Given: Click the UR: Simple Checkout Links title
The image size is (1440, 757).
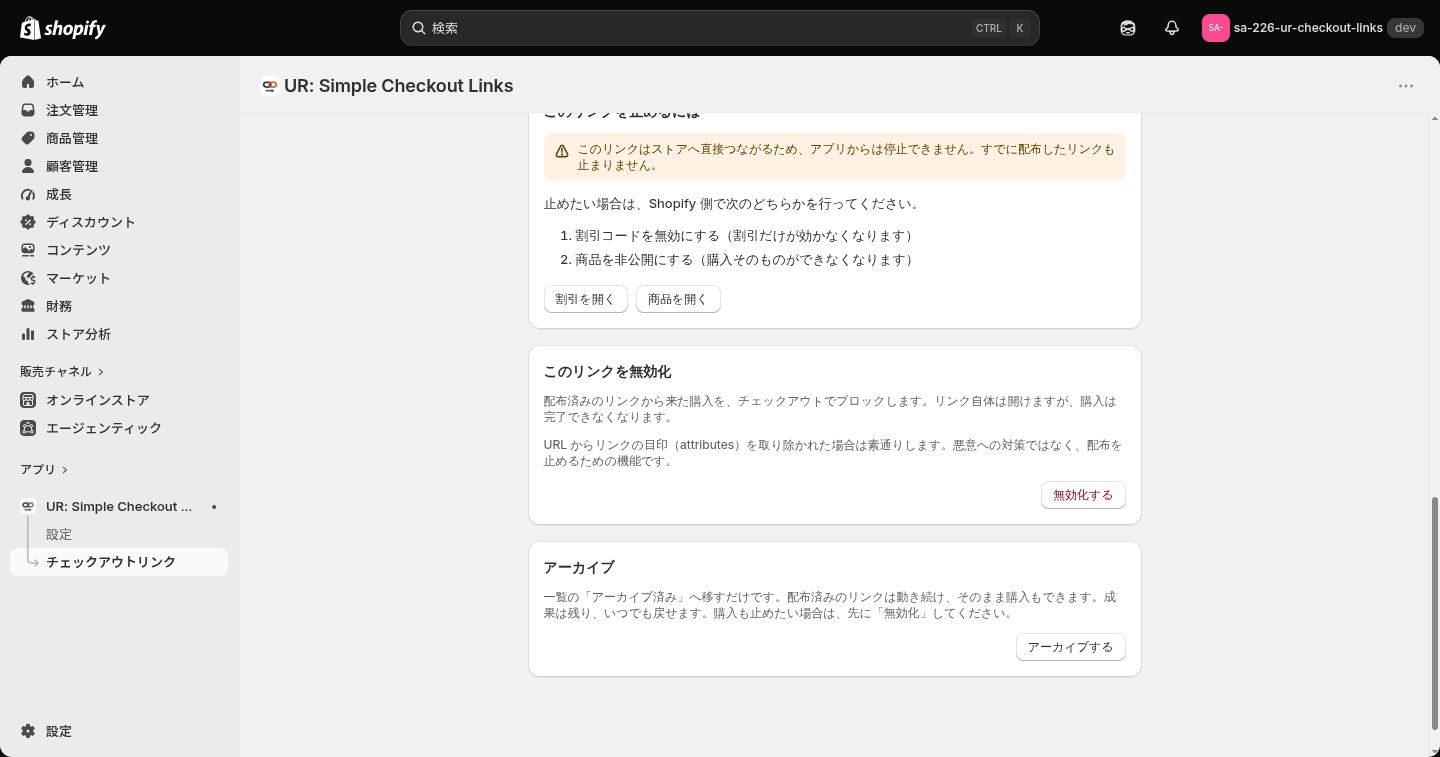Looking at the screenshot, I should [x=399, y=86].
